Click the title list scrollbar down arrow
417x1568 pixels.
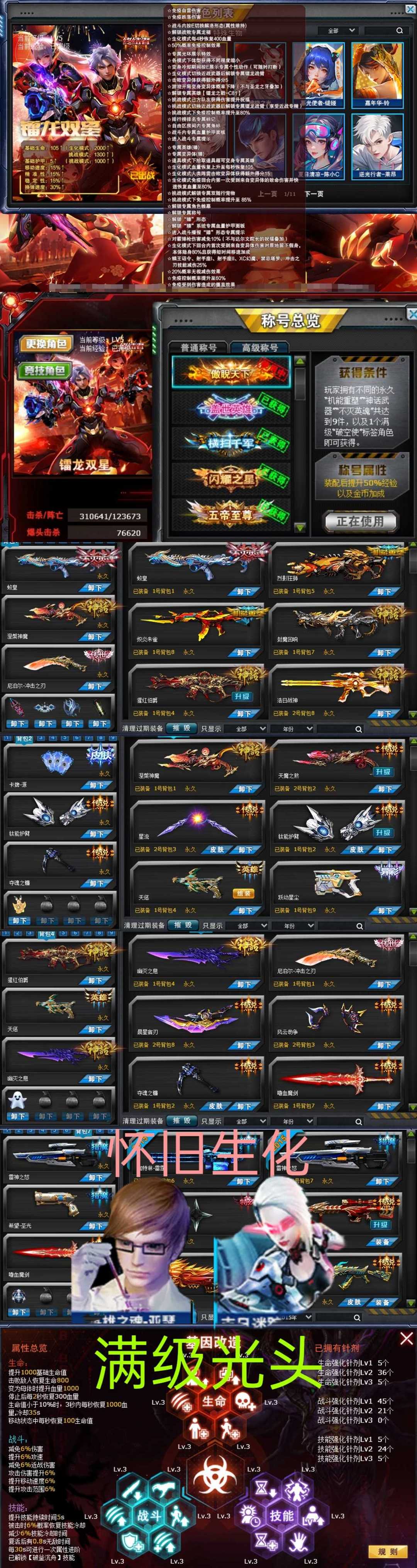[300, 527]
